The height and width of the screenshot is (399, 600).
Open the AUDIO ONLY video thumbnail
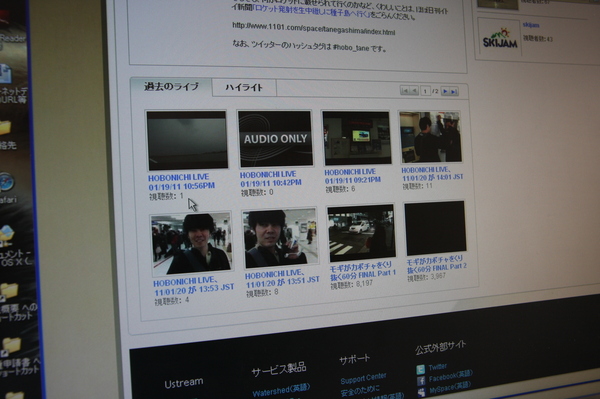[276, 138]
